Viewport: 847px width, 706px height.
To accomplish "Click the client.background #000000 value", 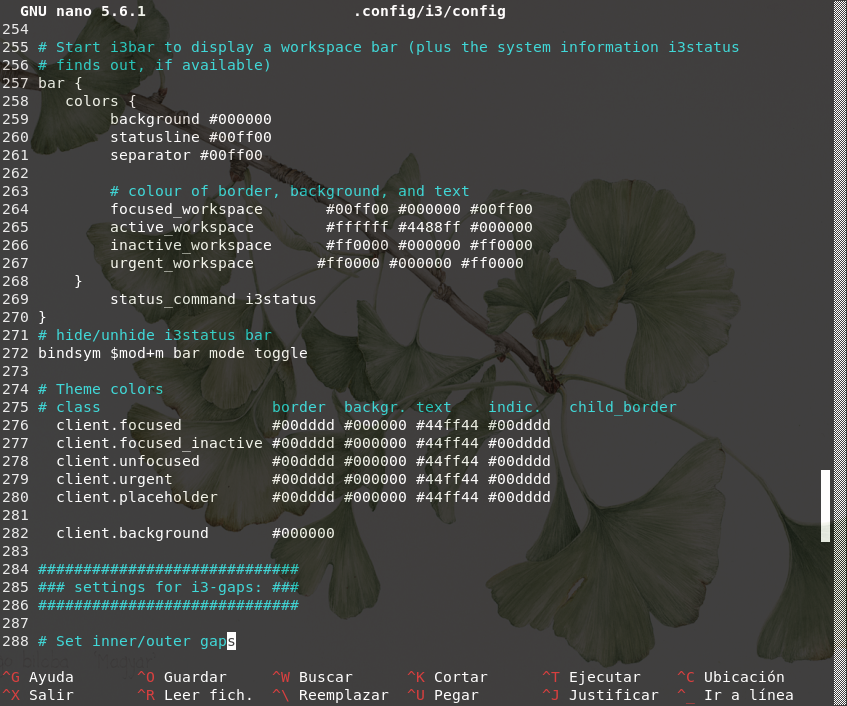I will [x=303, y=533].
